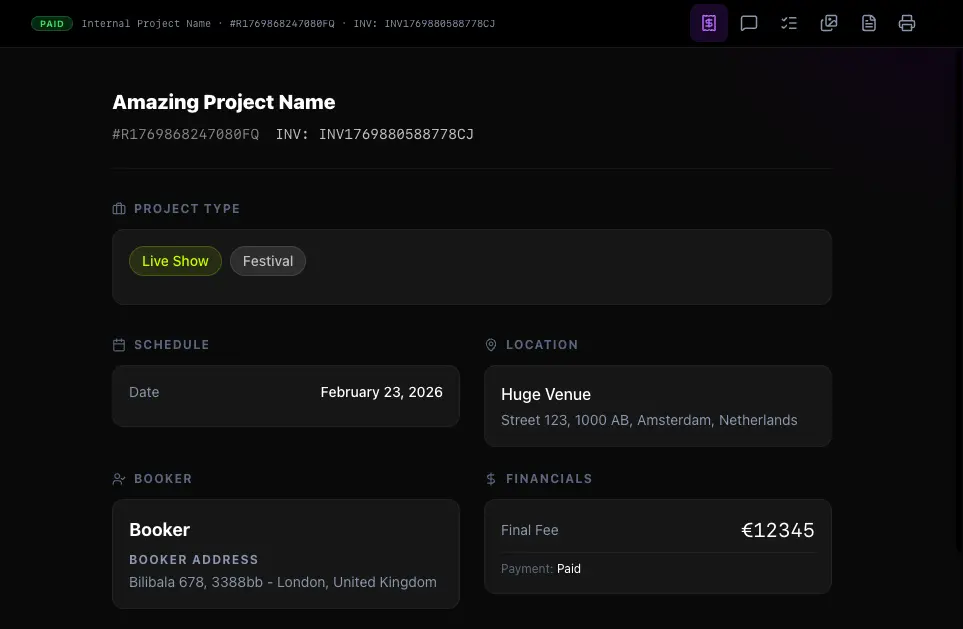The height and width of the screenshot is (629, 963).
Task: Click the PROJECT TYPE section heading
Action: pyautogui.click(x=187, y=209)
